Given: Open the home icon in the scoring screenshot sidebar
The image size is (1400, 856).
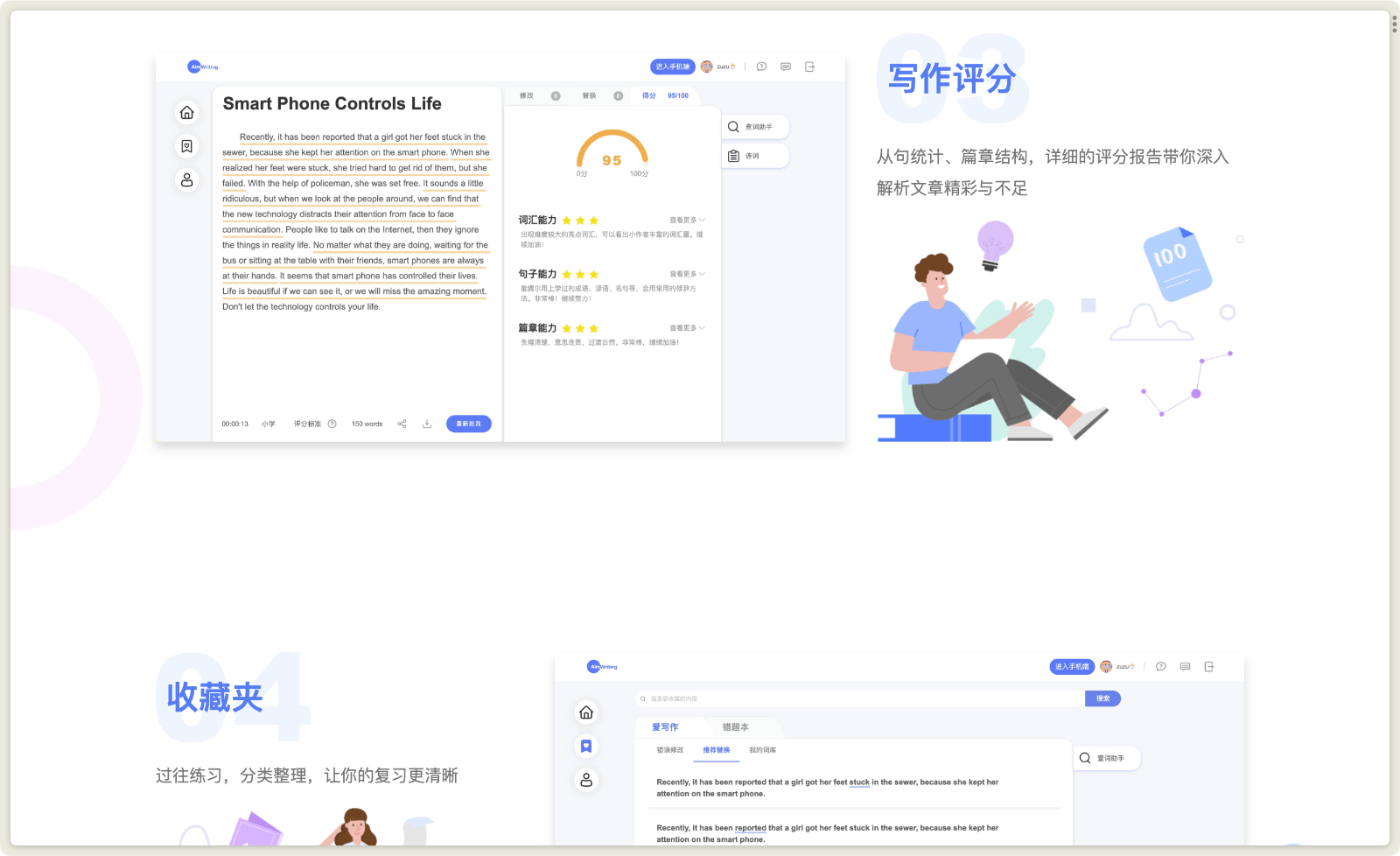Looking at the screenshot, I should click(186, 113).
